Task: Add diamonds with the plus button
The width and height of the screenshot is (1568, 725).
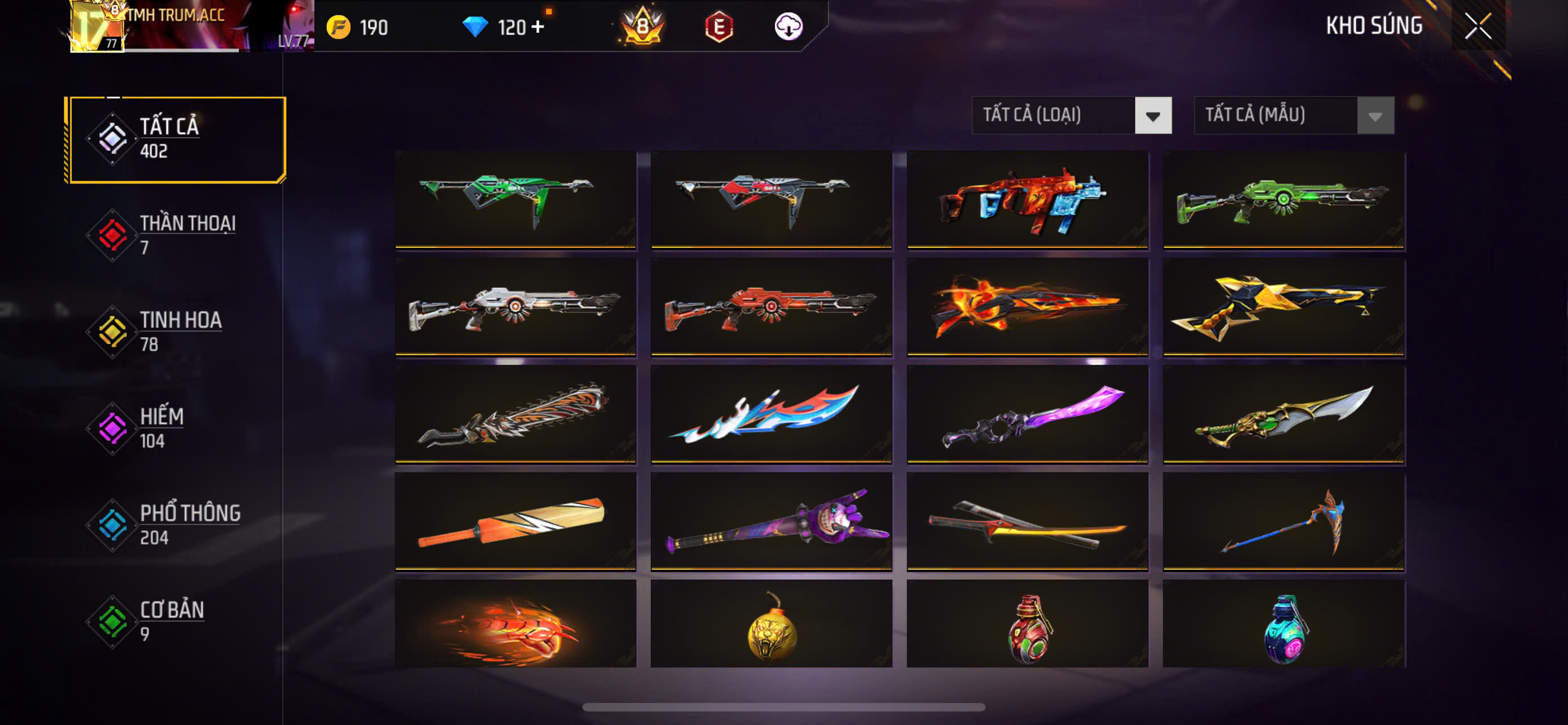Action: (x=537, y=27)
